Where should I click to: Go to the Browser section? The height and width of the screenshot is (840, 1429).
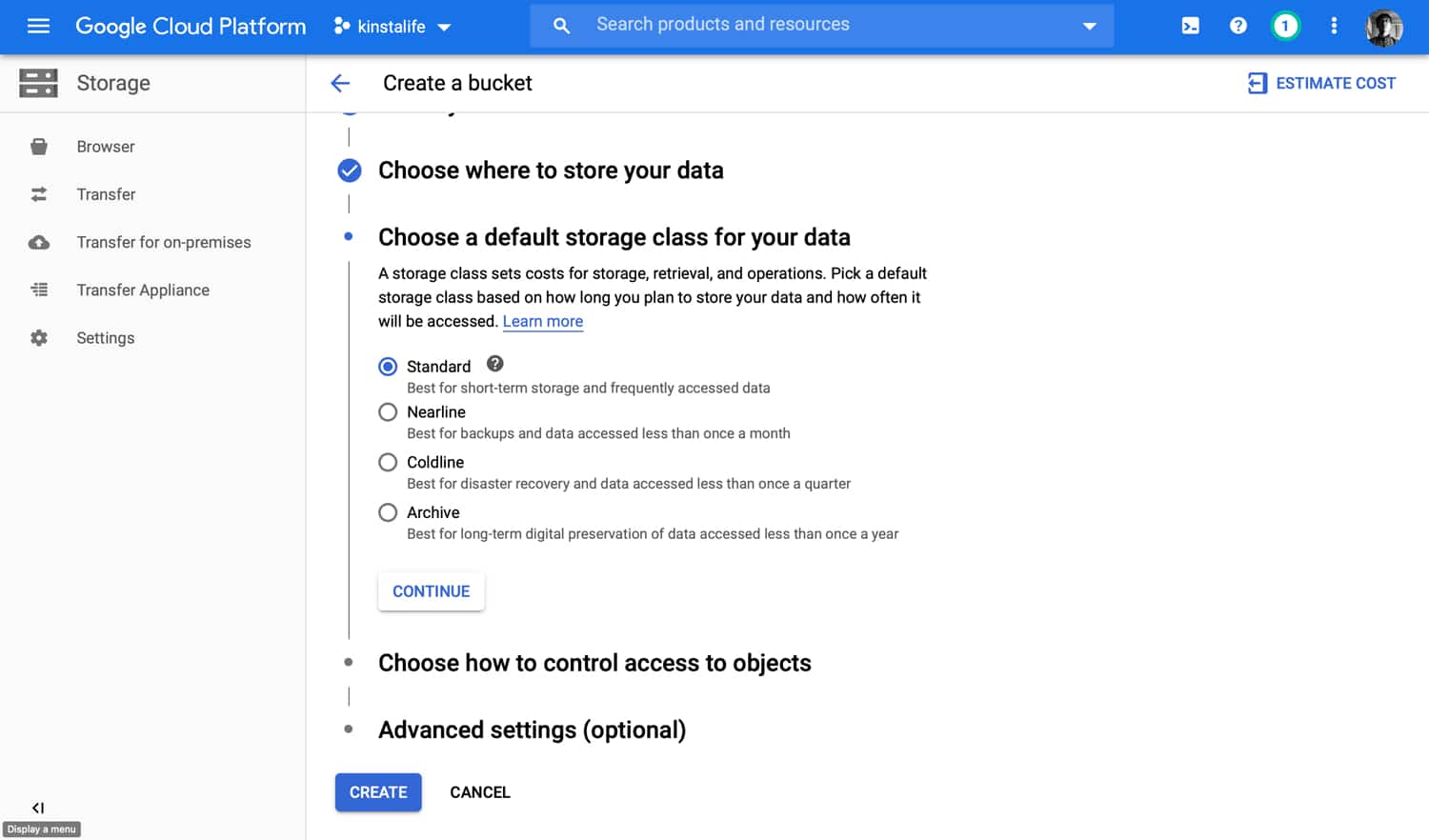tap(105, 146)
